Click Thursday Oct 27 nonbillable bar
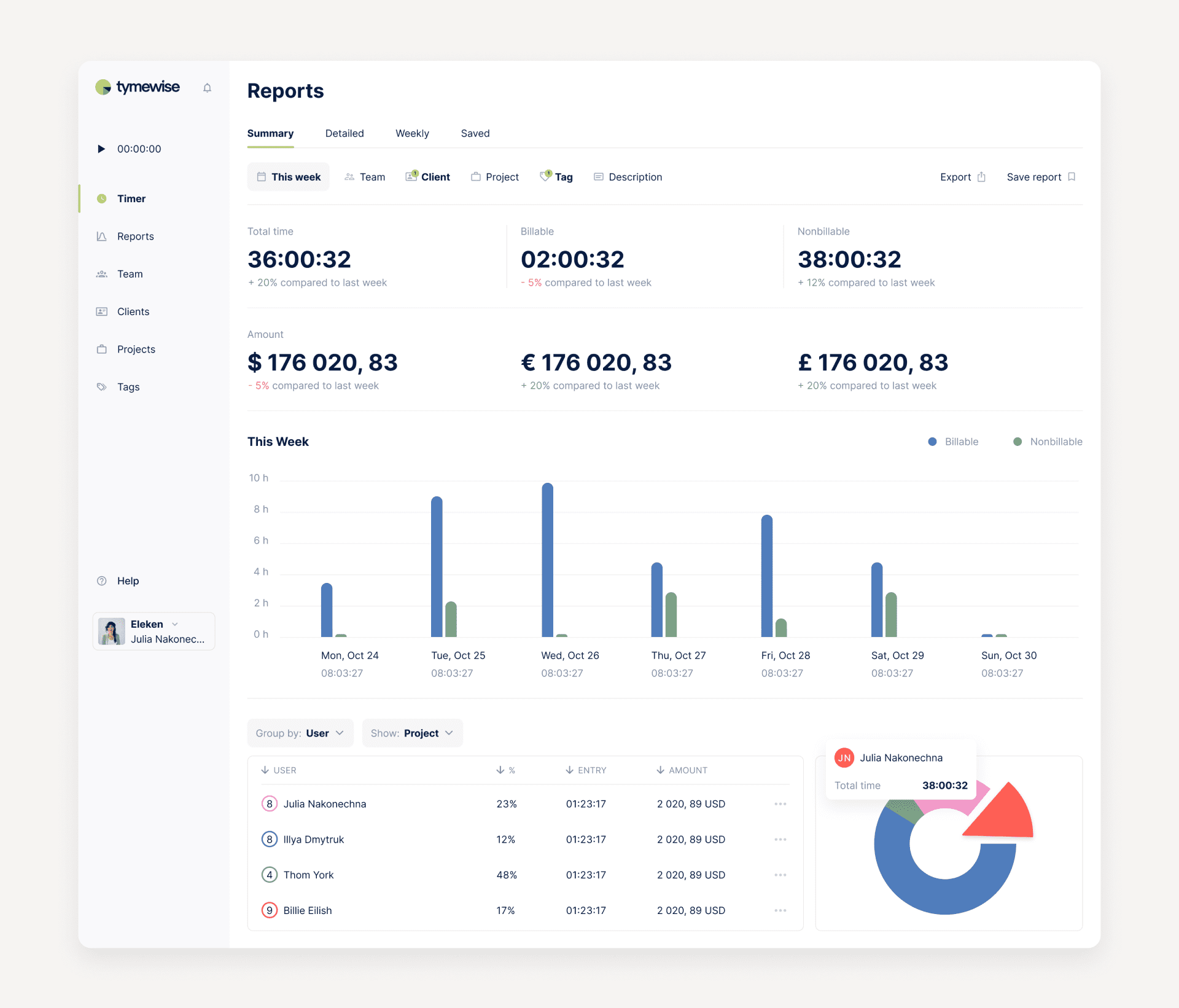The image size is (1179, 1008). 671,614
